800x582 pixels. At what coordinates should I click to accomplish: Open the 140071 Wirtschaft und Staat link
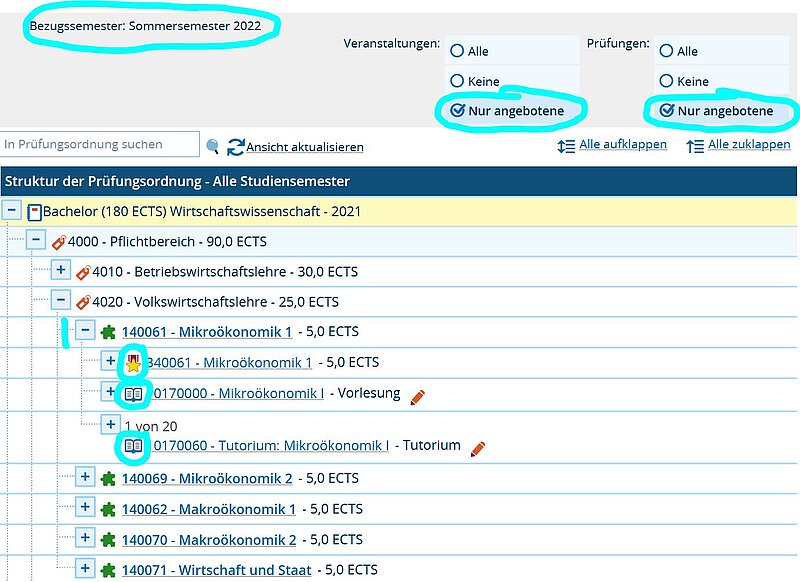point(216,570)
